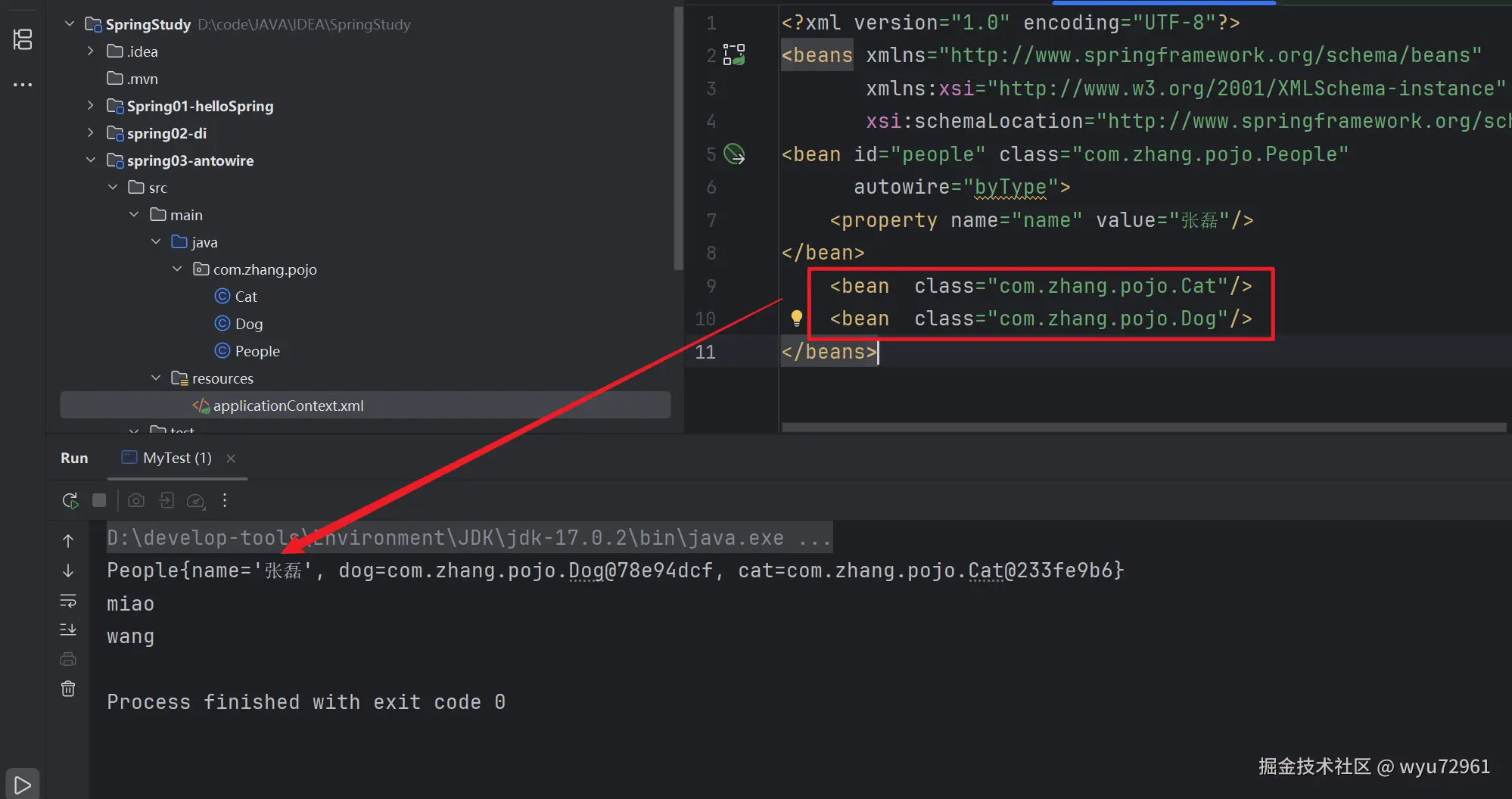Expand the Spring01-helloSpring module
The height and width of the screenshot is (799, 1512).
click(91, 106)
